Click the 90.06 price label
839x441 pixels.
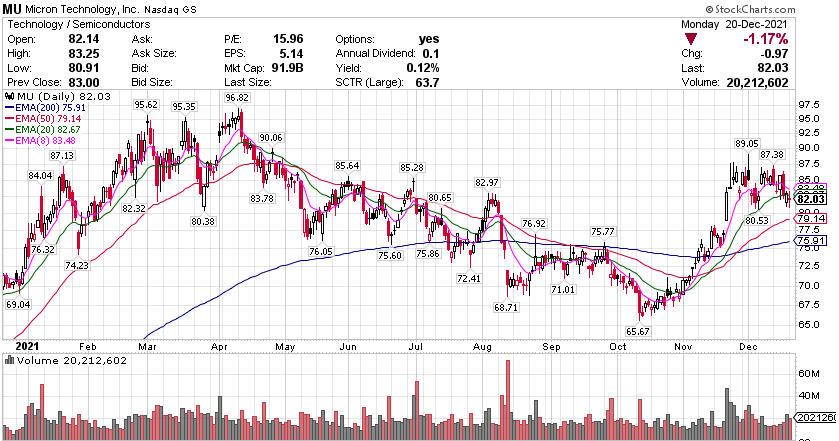pos(271,138)
